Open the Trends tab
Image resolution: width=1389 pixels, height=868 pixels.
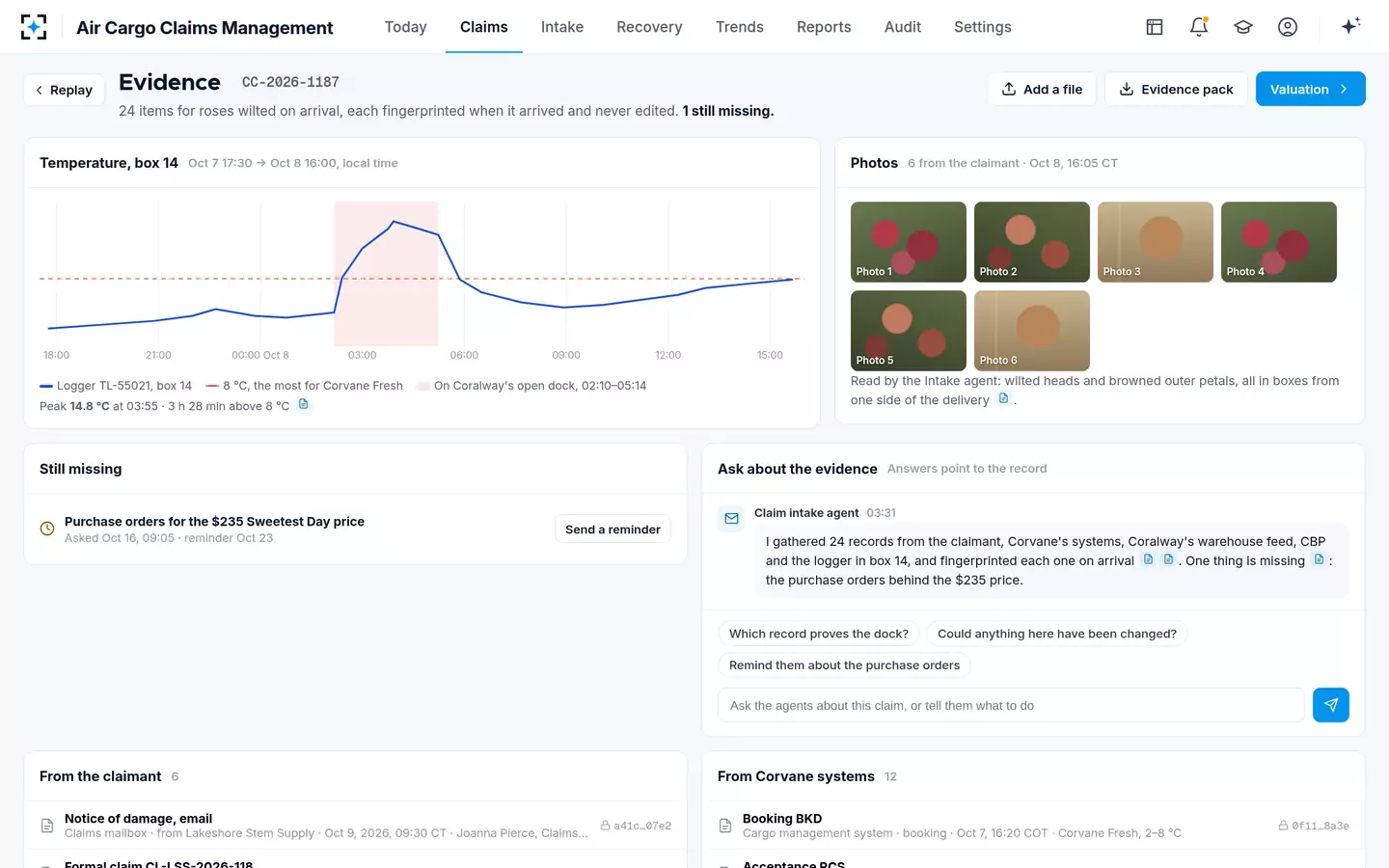pos(740,27)
